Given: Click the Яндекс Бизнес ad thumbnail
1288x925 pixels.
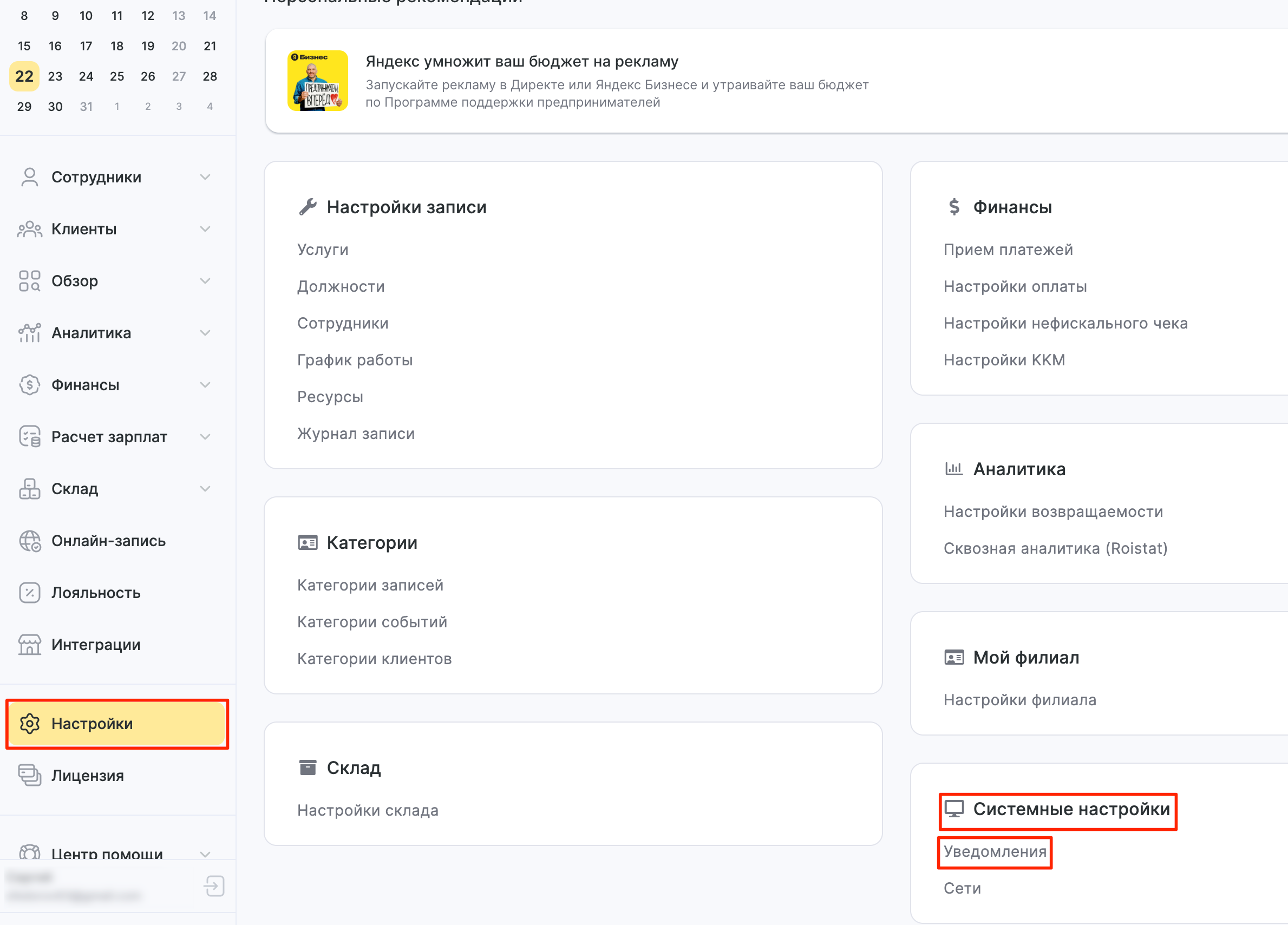Looking at the screenshot, I should 317,81.
